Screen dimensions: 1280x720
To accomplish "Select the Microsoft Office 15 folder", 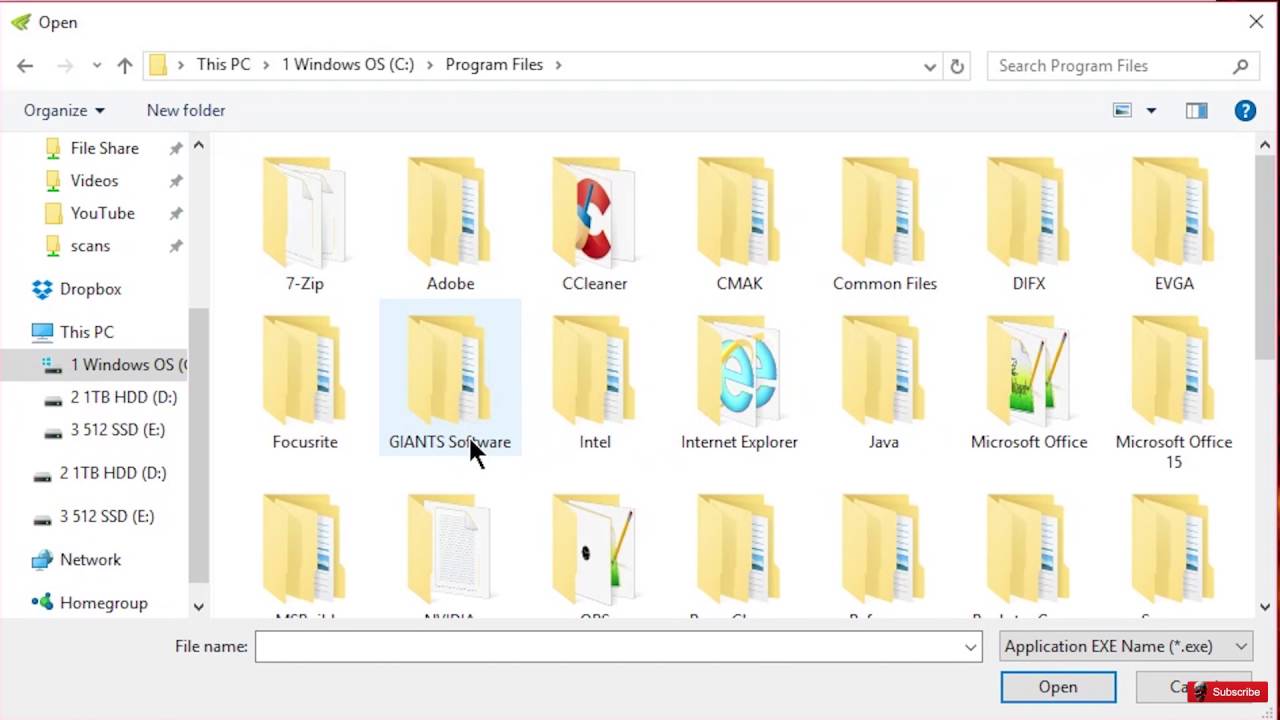I will [x=1174, y=392].
